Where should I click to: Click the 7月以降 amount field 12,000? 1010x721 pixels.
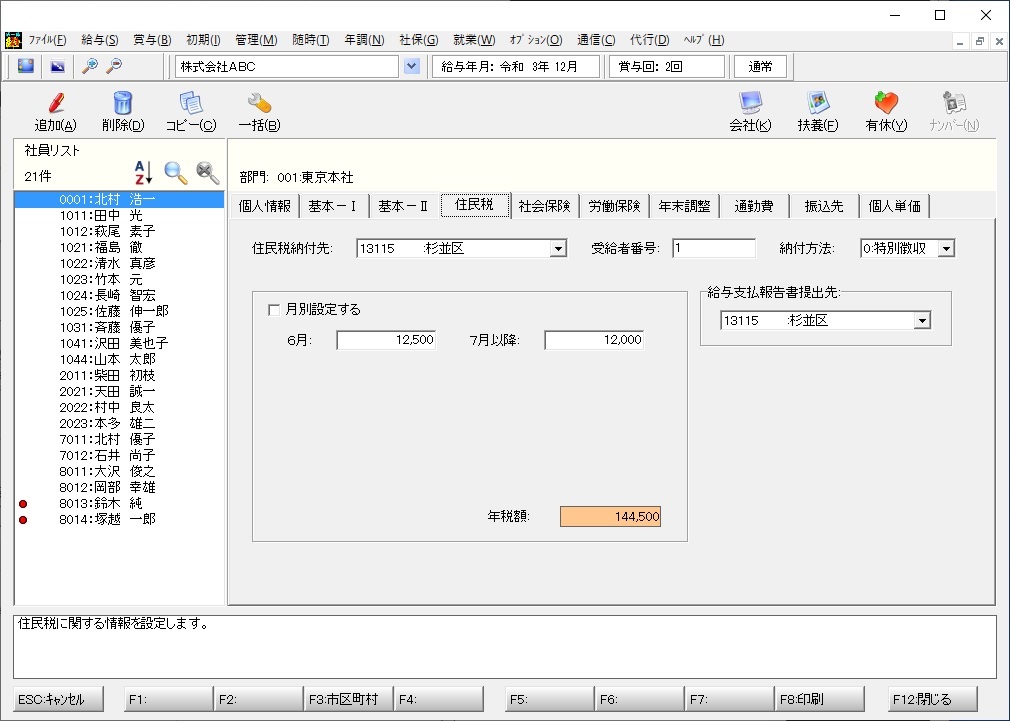pyautogui.click(x=594, y=340)
